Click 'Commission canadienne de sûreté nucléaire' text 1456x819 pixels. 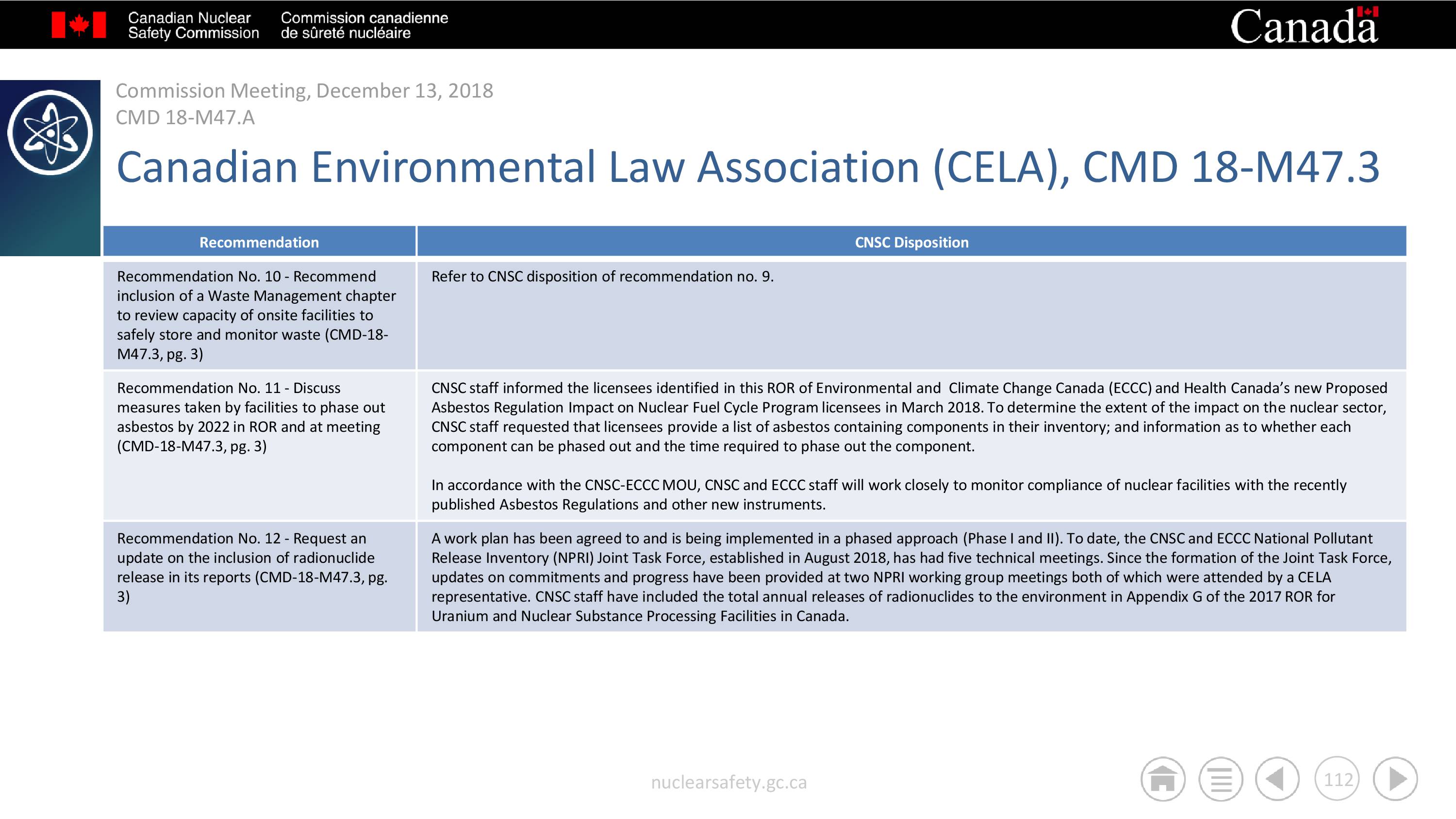click(x=364, y=25)
